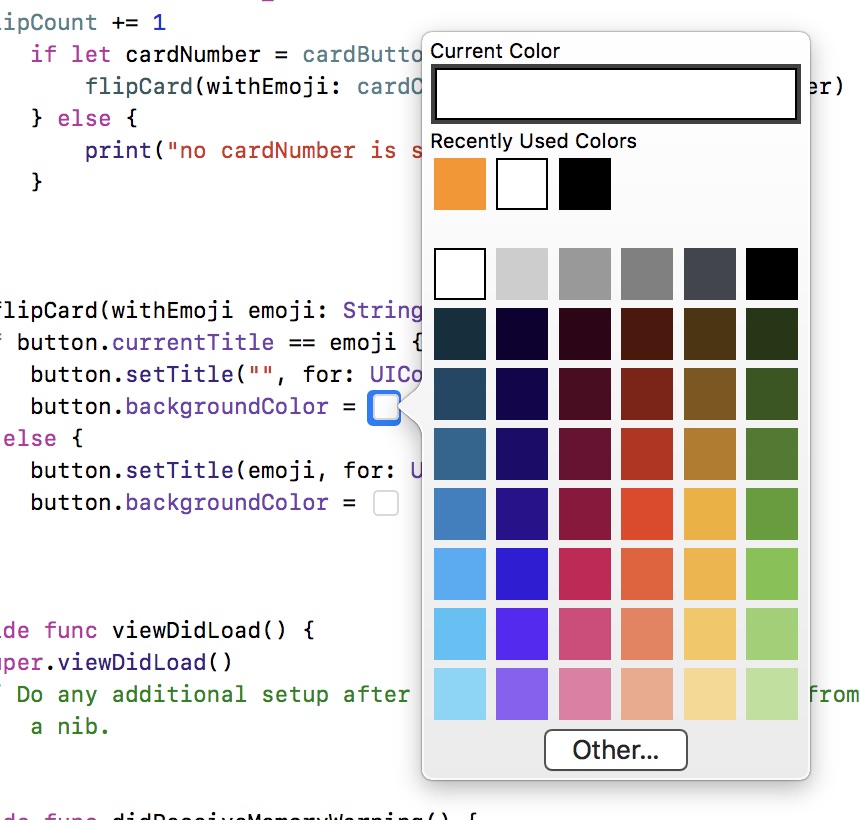Click the '+= 1' expression
860x820 pixels.
pyautogui.click(x=139, y=22)
